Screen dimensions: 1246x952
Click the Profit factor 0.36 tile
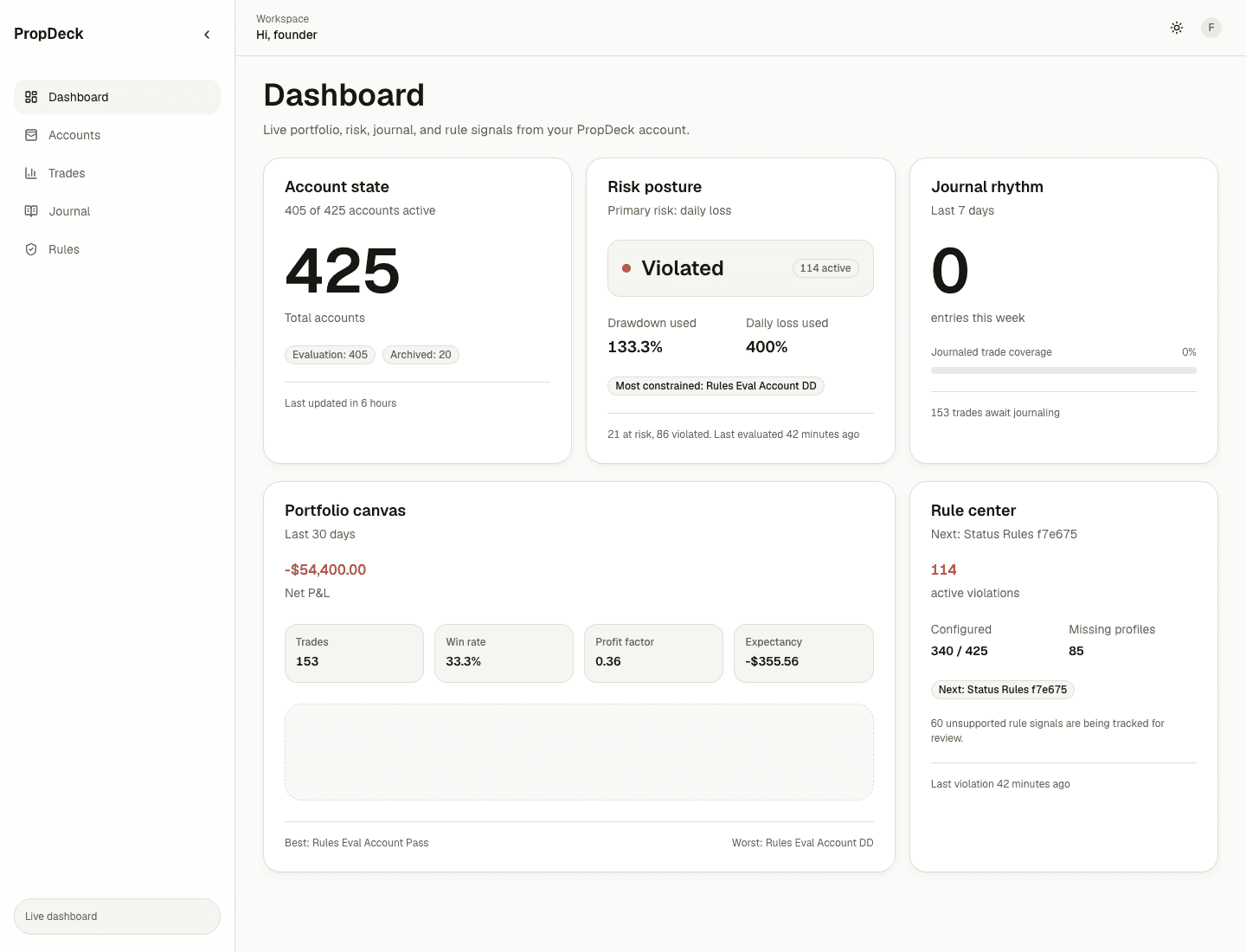(x=653, y=653)
